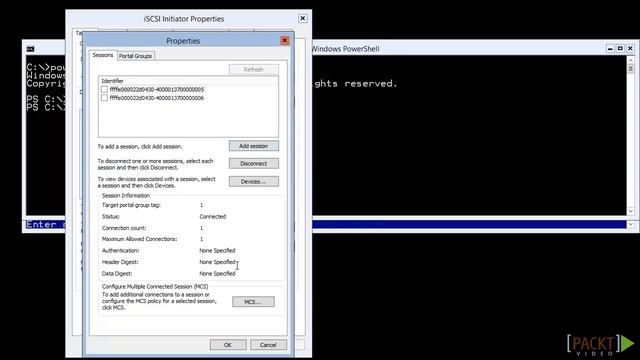
Task: Select identifier ffffe000022d0430-4000013700000006 text
Action: (157, 98)
